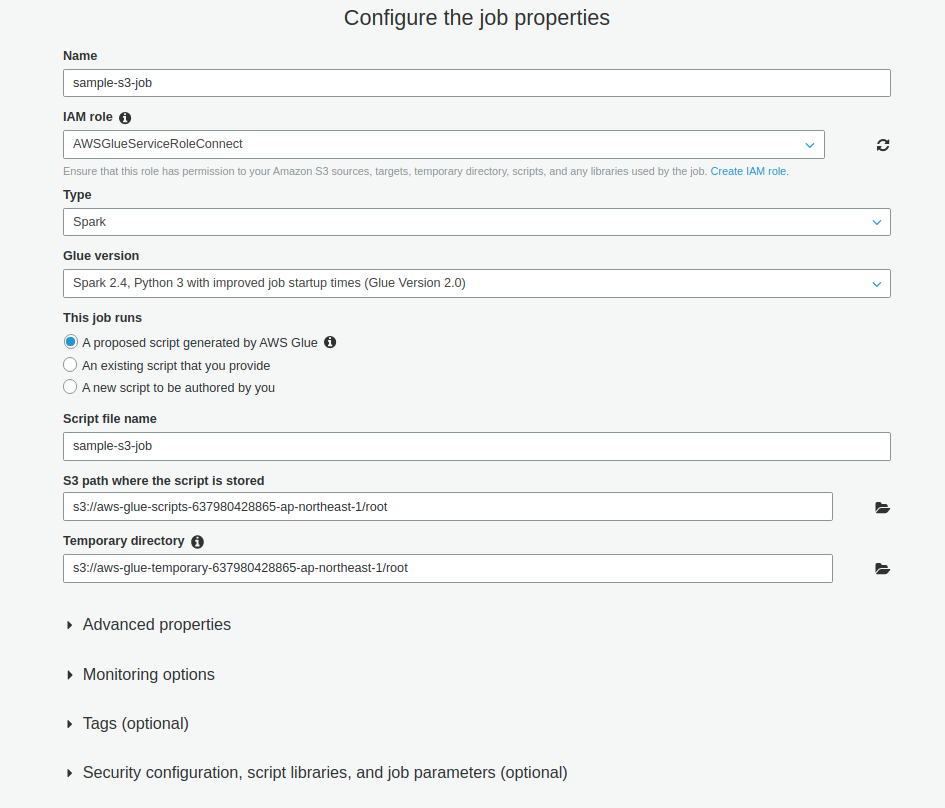Image resolution: width=945 pixels, height=808 pixels.
Task: Select proposed script generated by AWS Glue
Action: coord(70,342)
